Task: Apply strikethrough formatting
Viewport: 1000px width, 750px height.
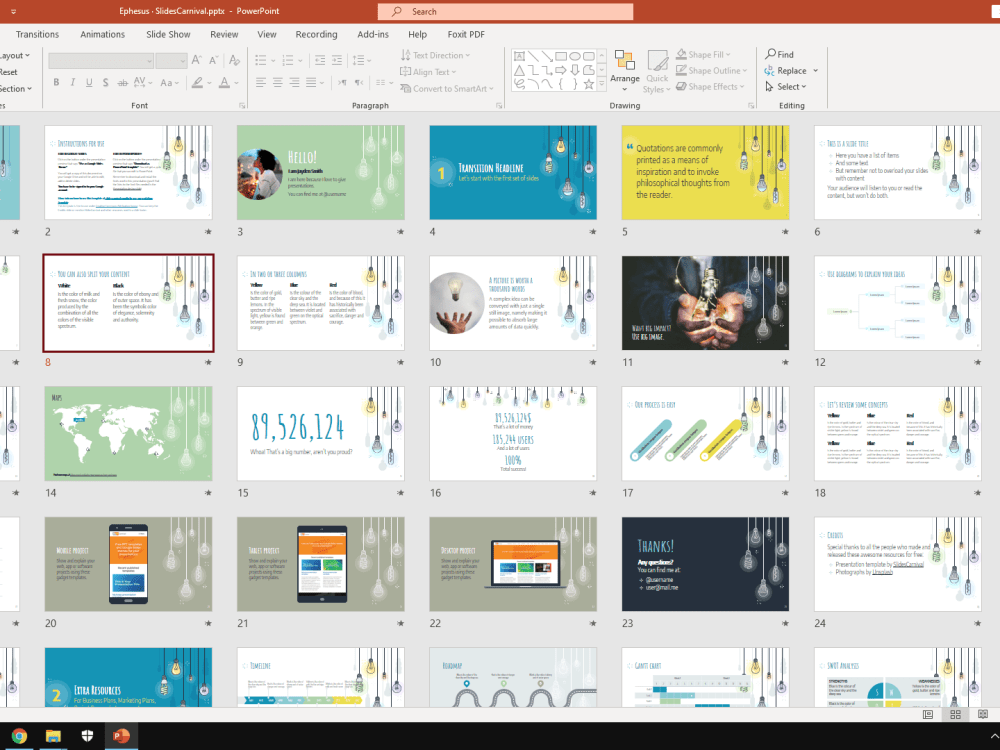Action: 122,80
